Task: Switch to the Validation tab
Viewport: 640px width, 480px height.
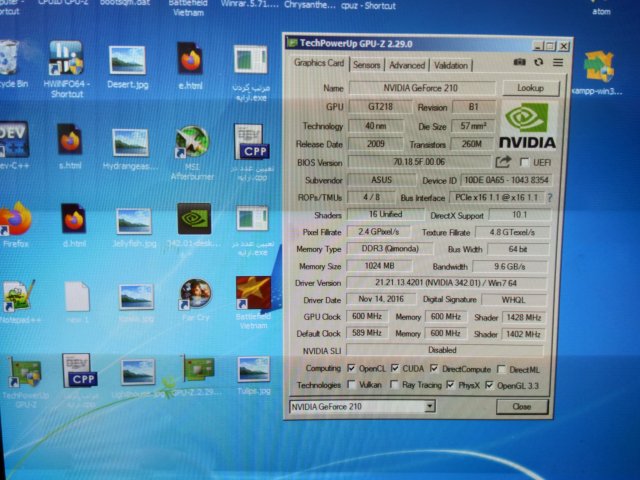Action: click(x=451, y=65)
